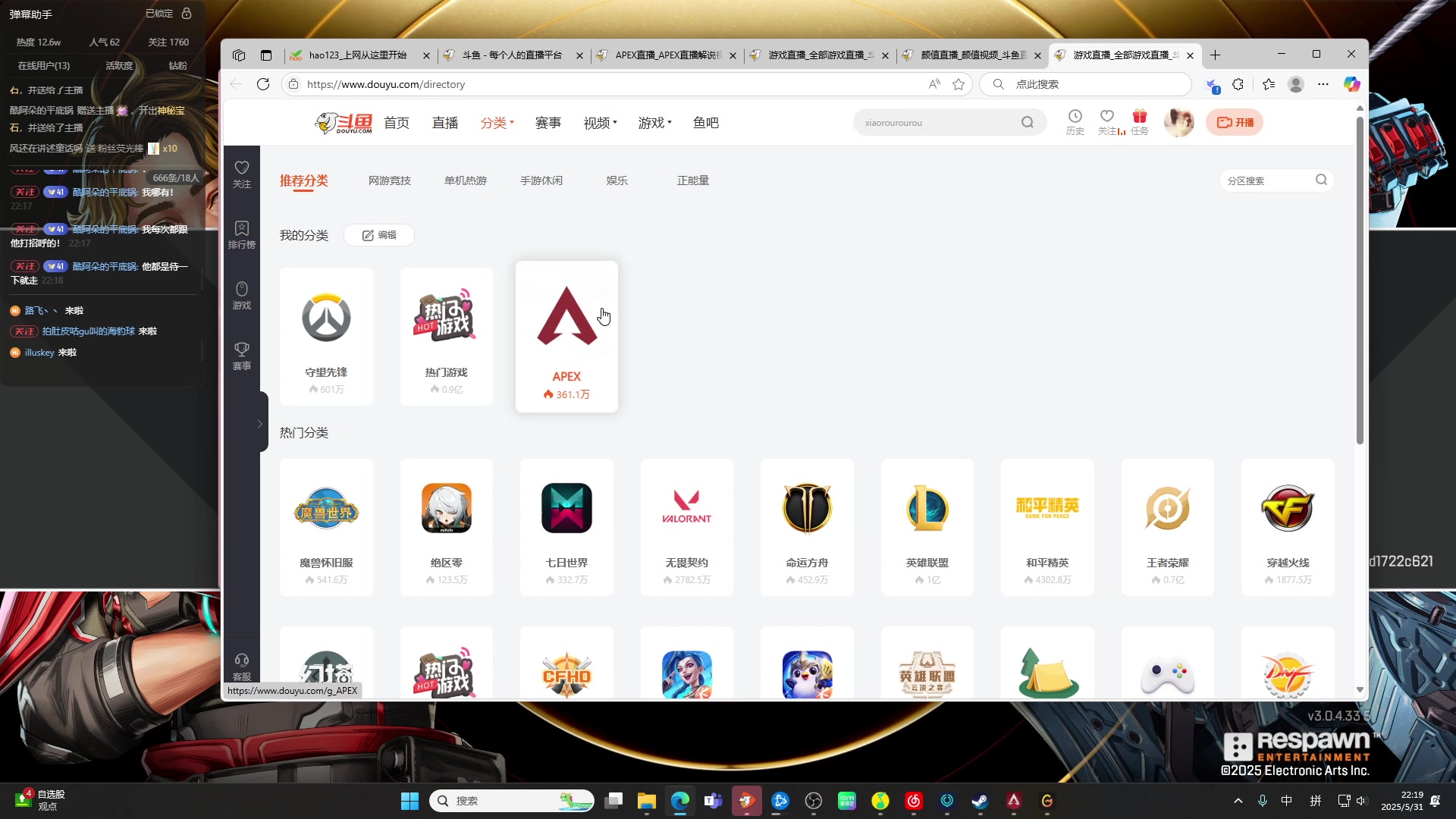Go to 首页 in the navigation
The width and height of the screenshot is (1456, 819).
point(397,123)
